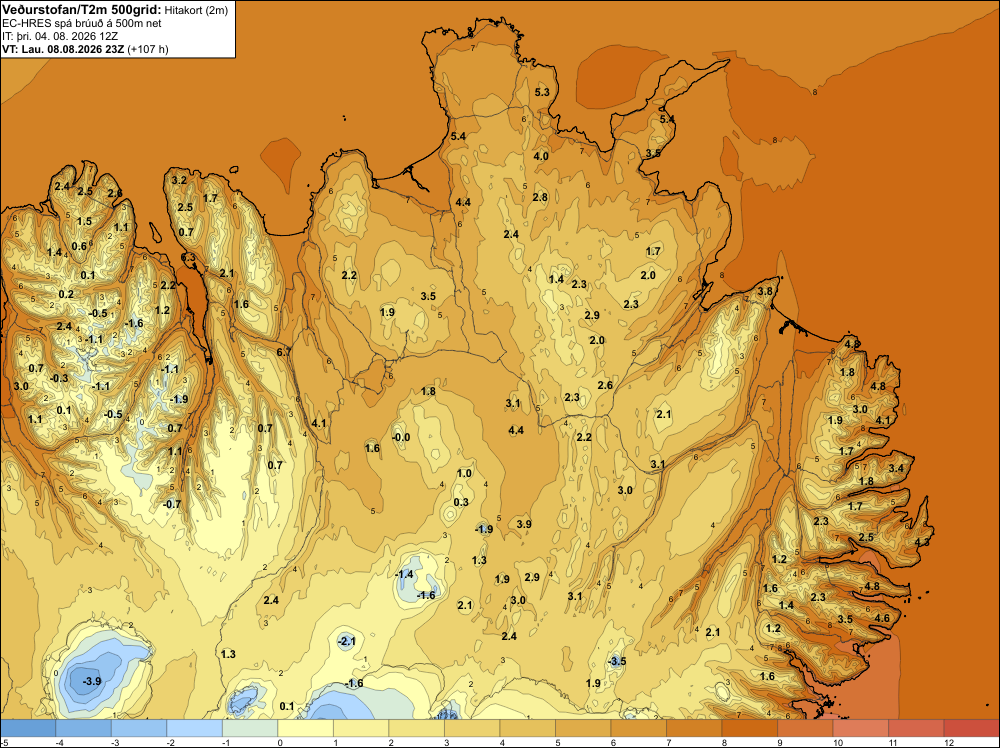Click the 'IT: þri. 04. 08. 2026 12Z' init time

click(60, 36)
